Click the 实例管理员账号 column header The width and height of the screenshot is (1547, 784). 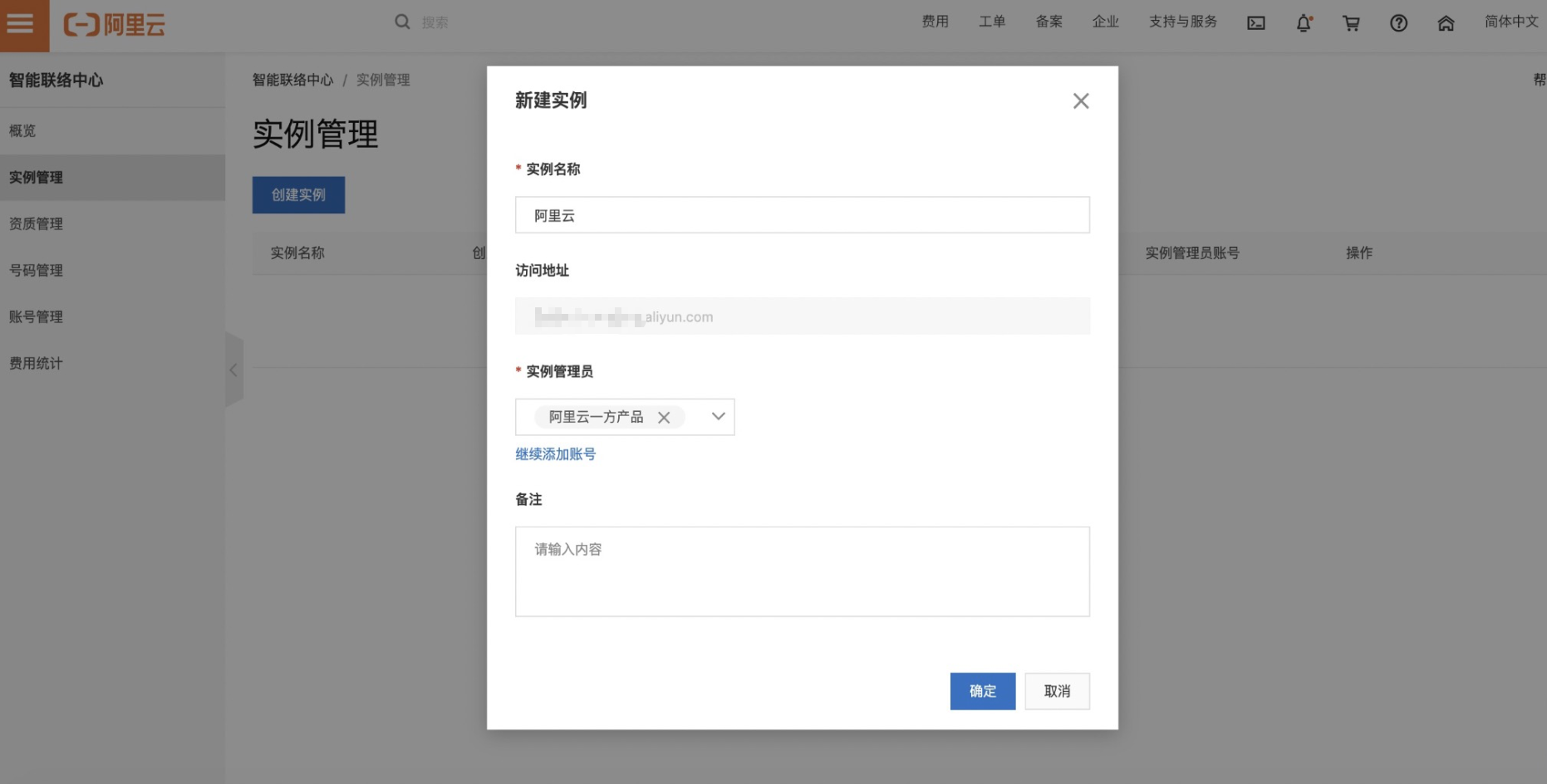pyautogui.click(x=1192, y=253)
